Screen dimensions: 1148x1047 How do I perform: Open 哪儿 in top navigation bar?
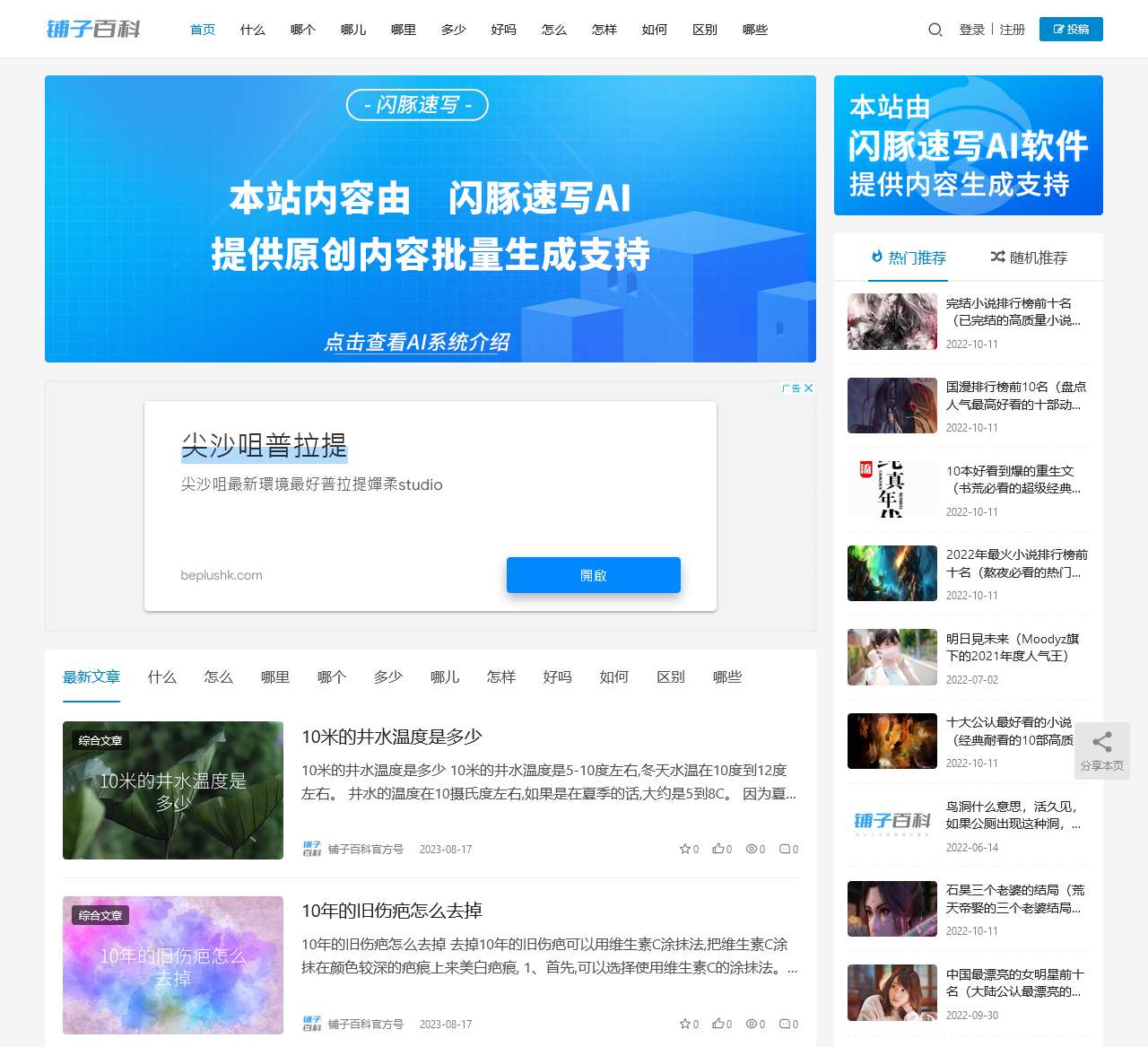tap(353, 30)
